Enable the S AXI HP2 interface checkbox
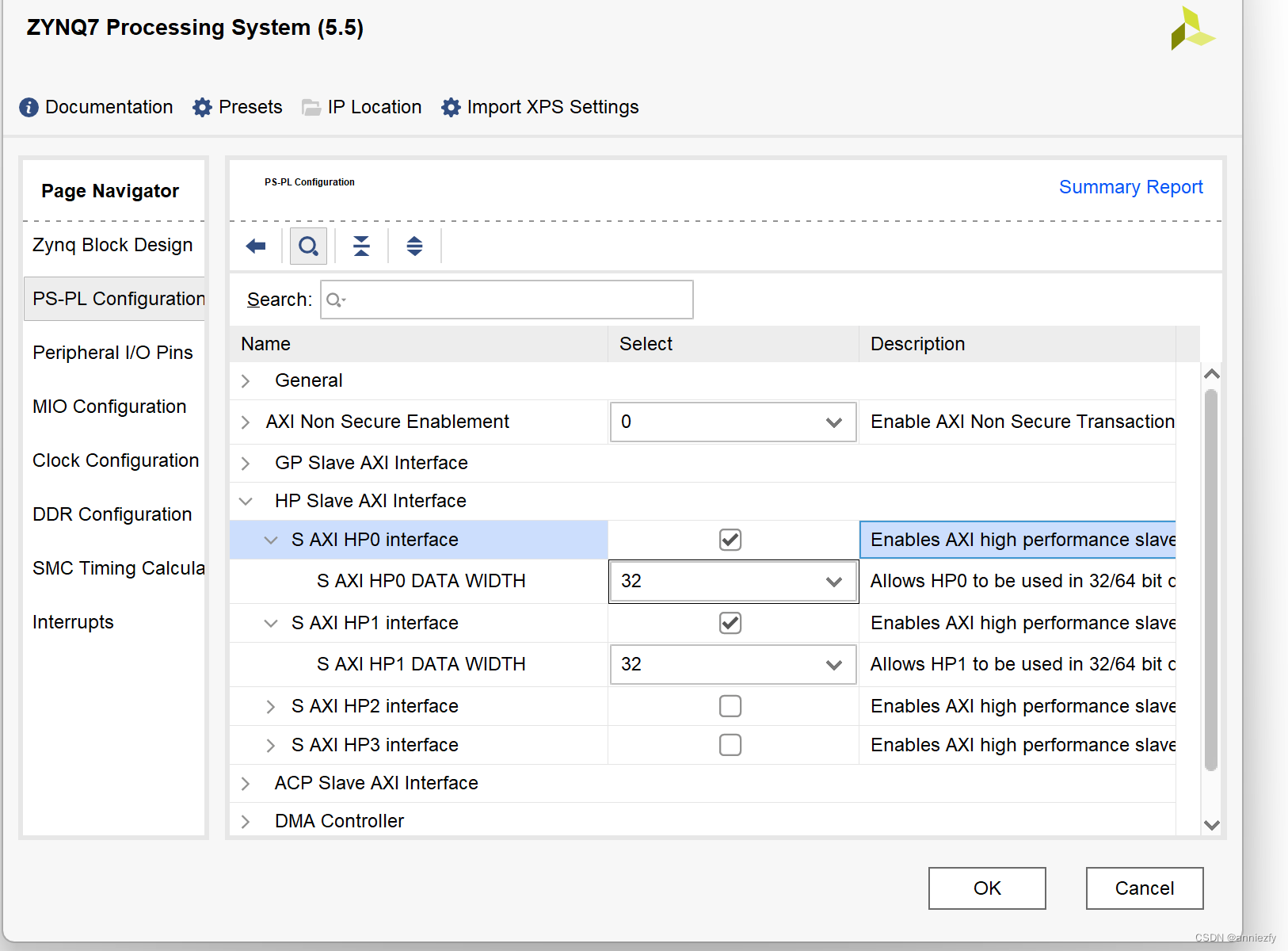 coord(730,706)
